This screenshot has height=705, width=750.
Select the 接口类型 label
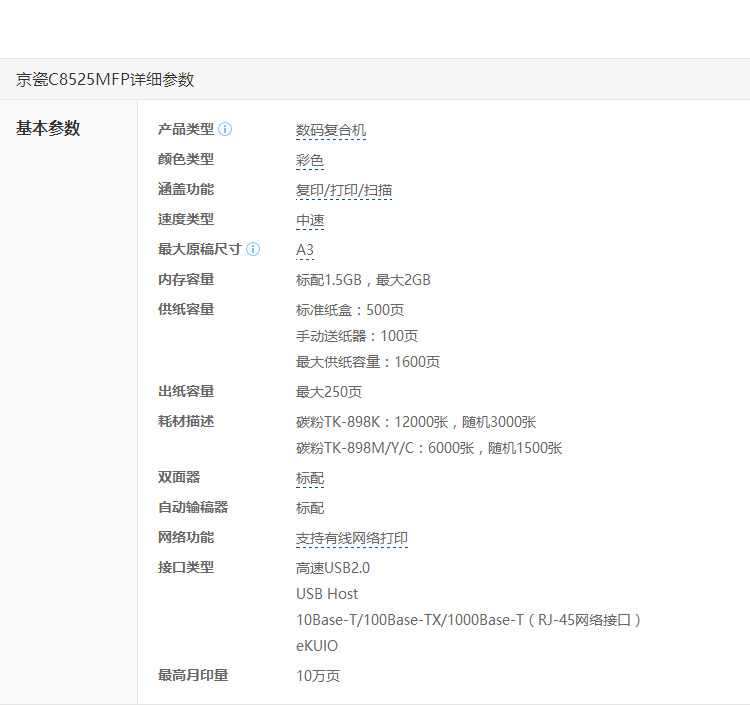click(x=186, y=568)
